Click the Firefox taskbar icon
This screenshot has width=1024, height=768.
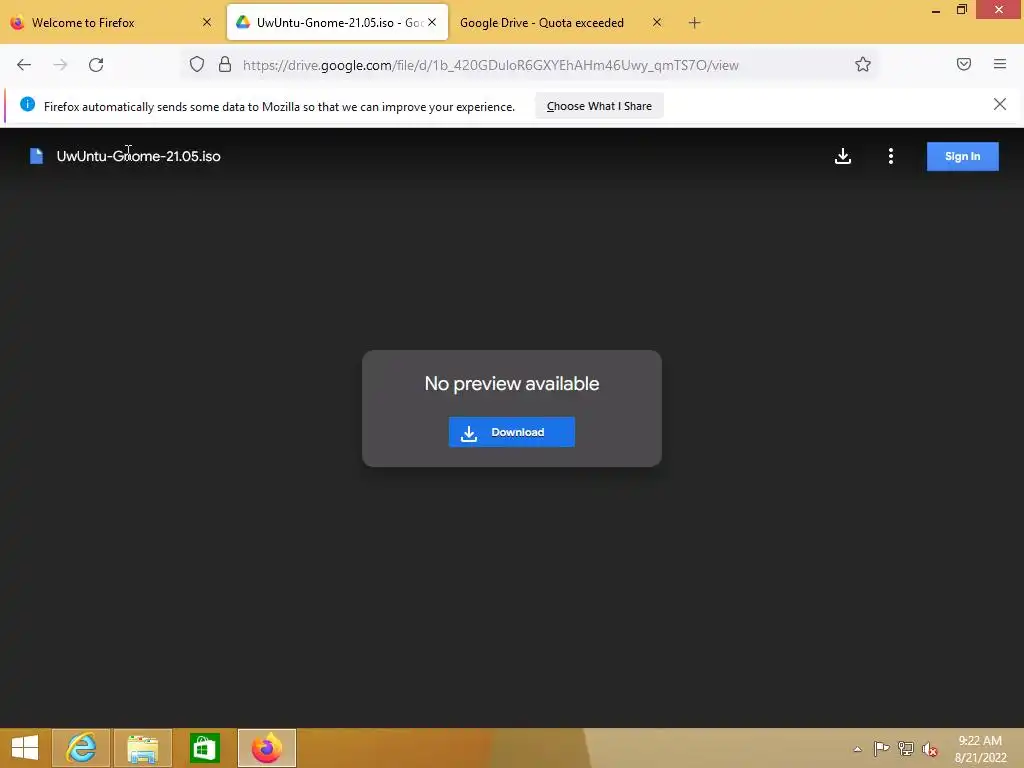(266, 748)
